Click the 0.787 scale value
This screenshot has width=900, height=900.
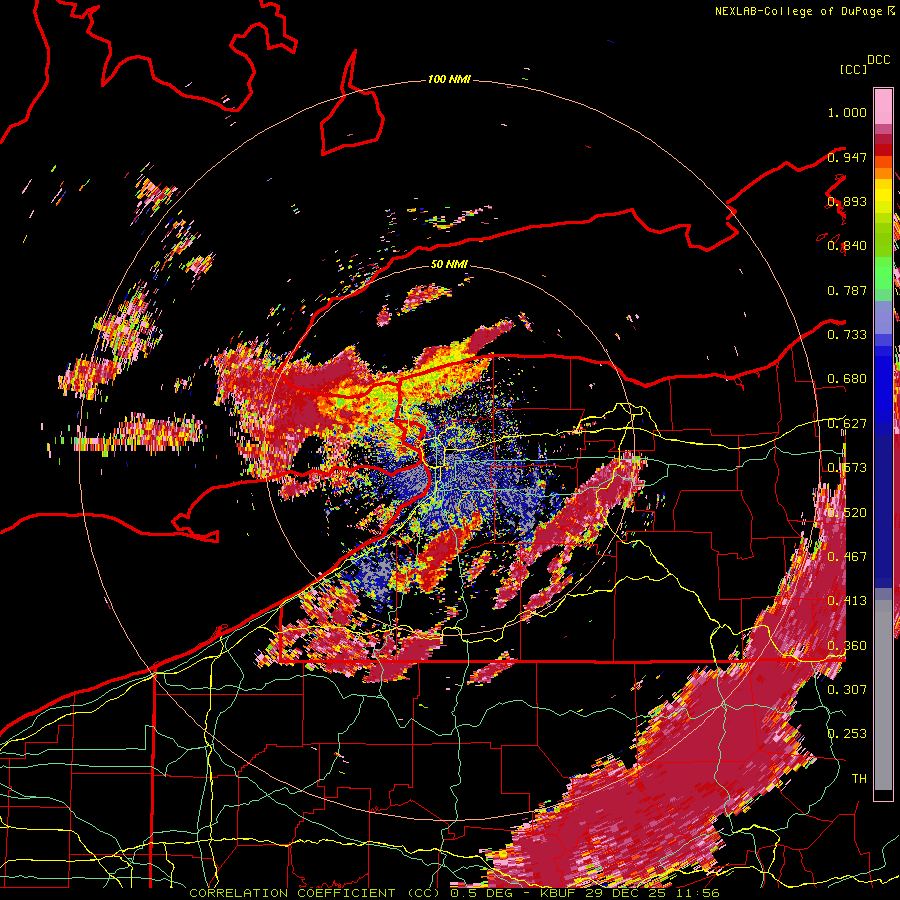tap(847, 290)
